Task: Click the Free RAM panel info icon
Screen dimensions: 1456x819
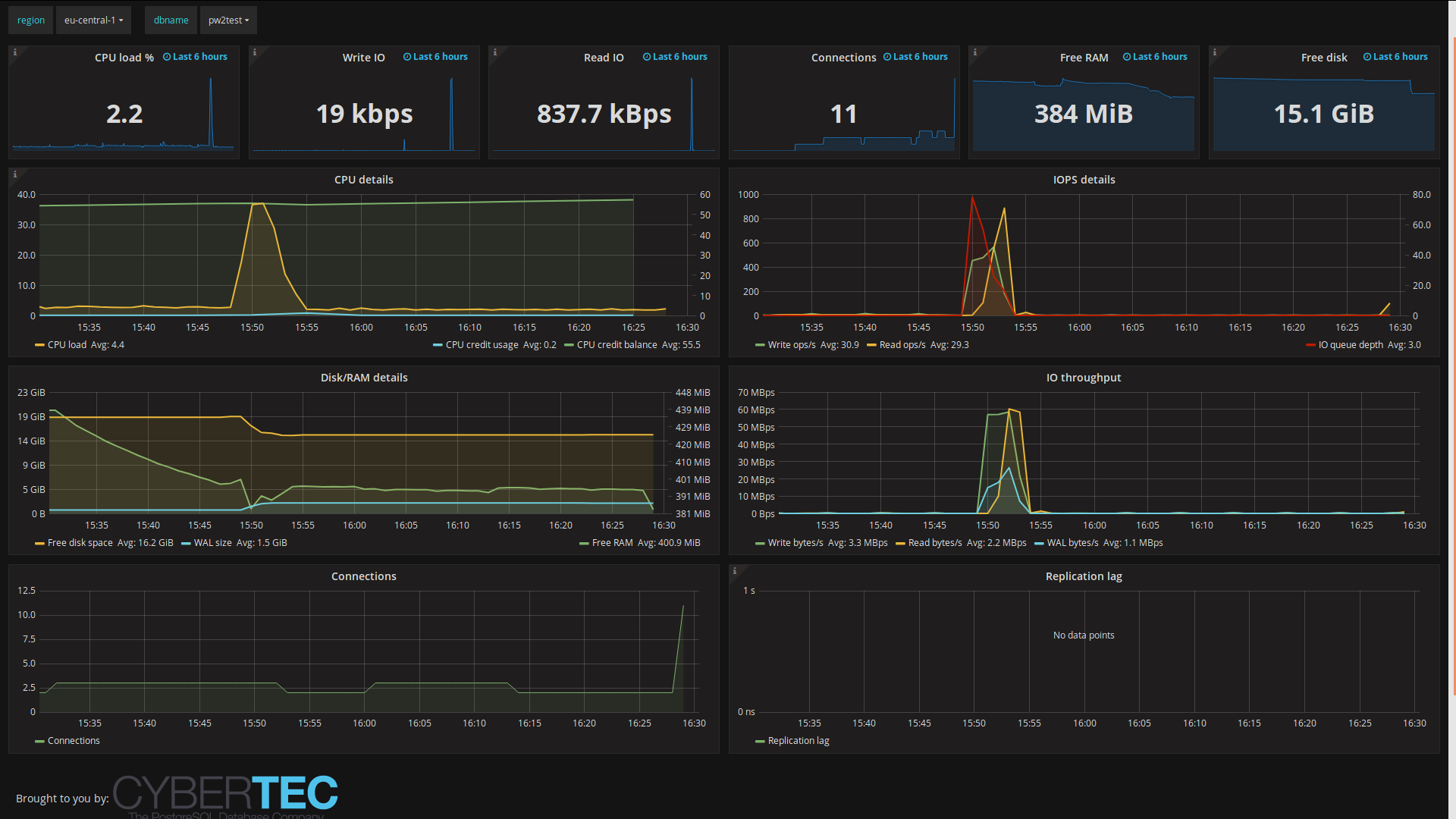Action: [x=974, y=52]
